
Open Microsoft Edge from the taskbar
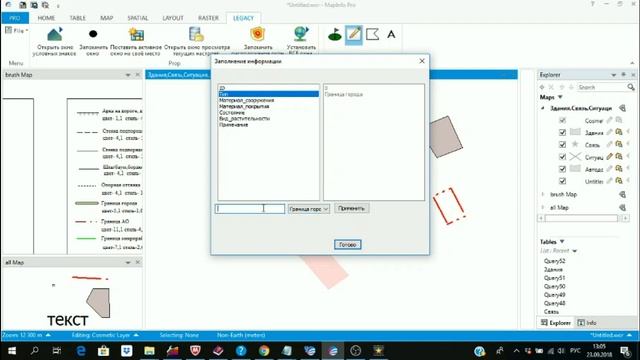click(81, 351)
